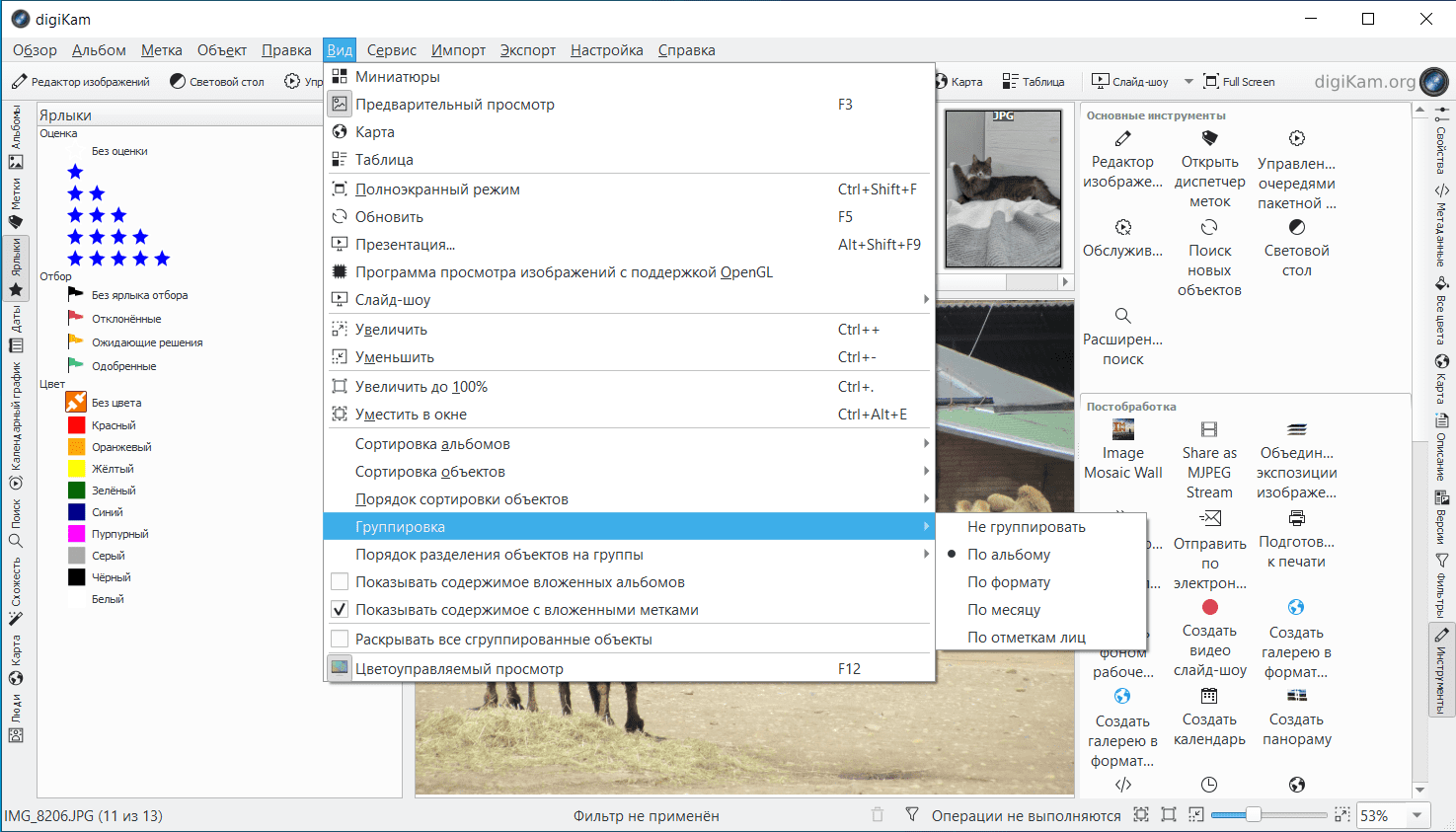Choose Полноэкранный режим menu item
This screenshot has width=1456, height=832.
point(630,189)
